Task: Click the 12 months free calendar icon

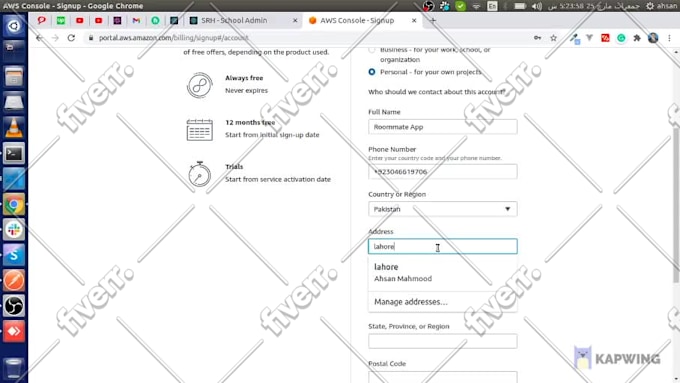Action: (199, 130)
